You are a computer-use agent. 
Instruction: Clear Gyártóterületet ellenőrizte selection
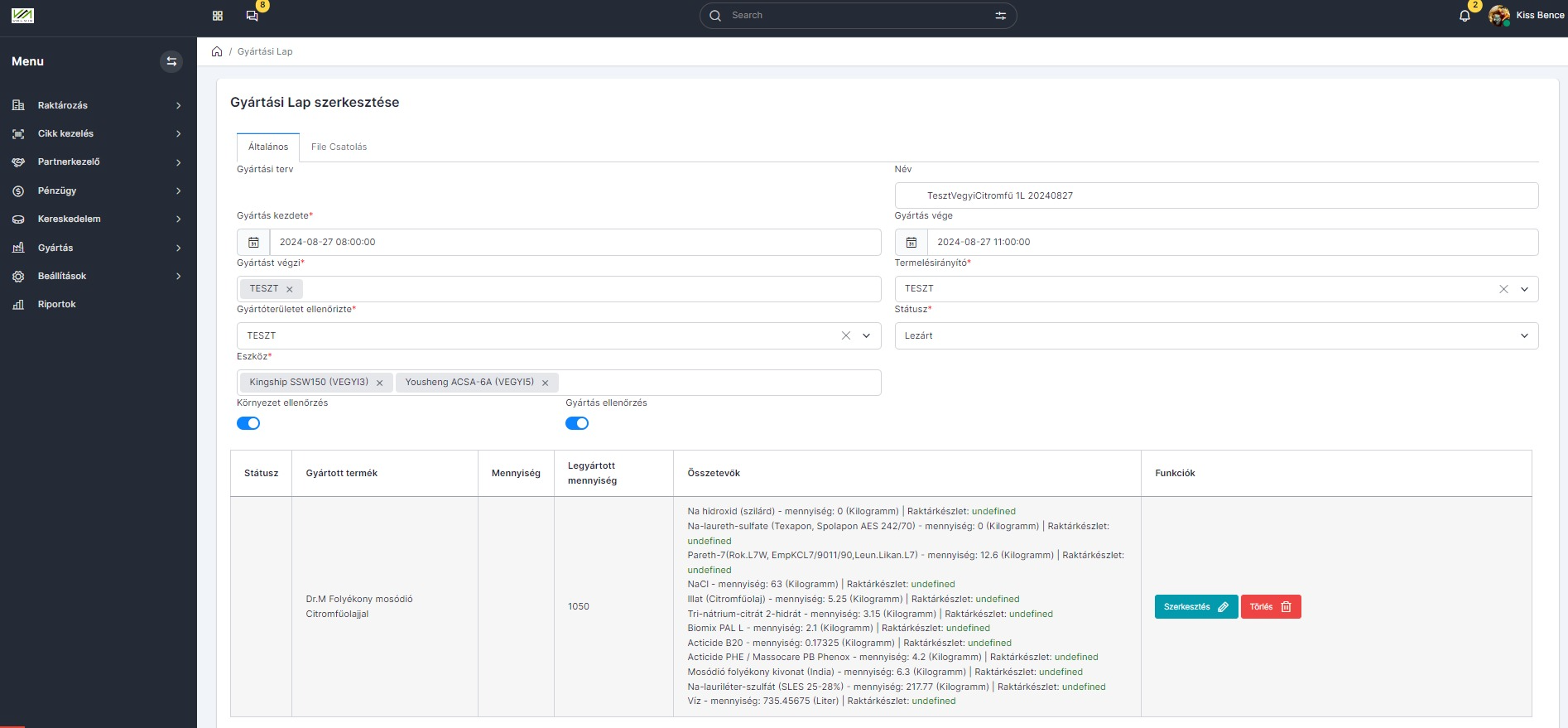[x=846, y=335]
